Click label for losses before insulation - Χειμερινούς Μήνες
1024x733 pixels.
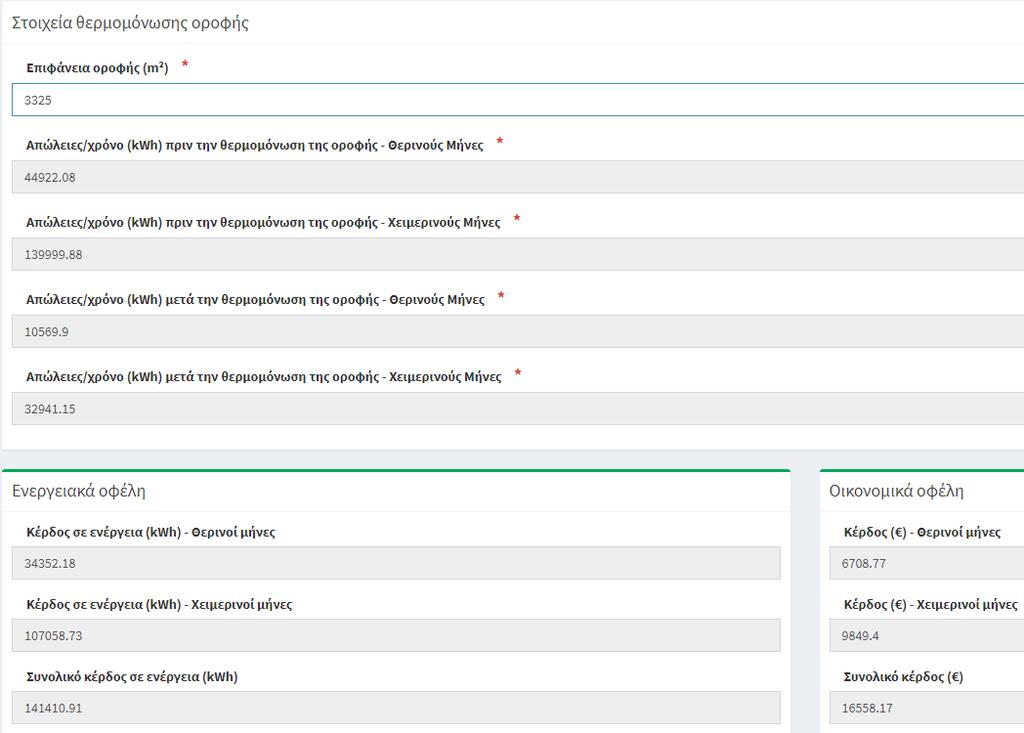[263, 222]
